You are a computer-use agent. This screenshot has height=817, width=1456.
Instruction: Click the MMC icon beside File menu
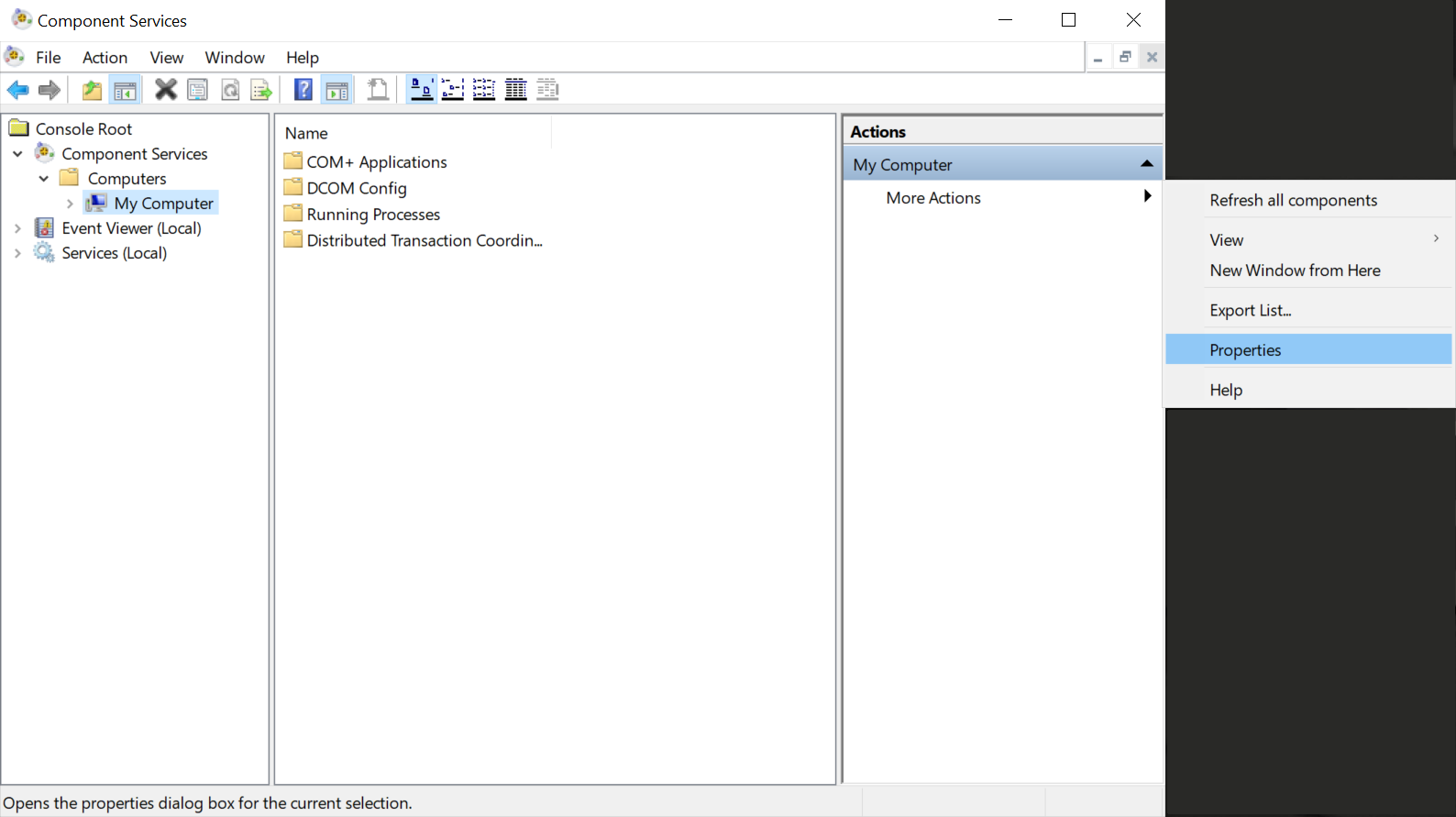(x=15, y=57)
